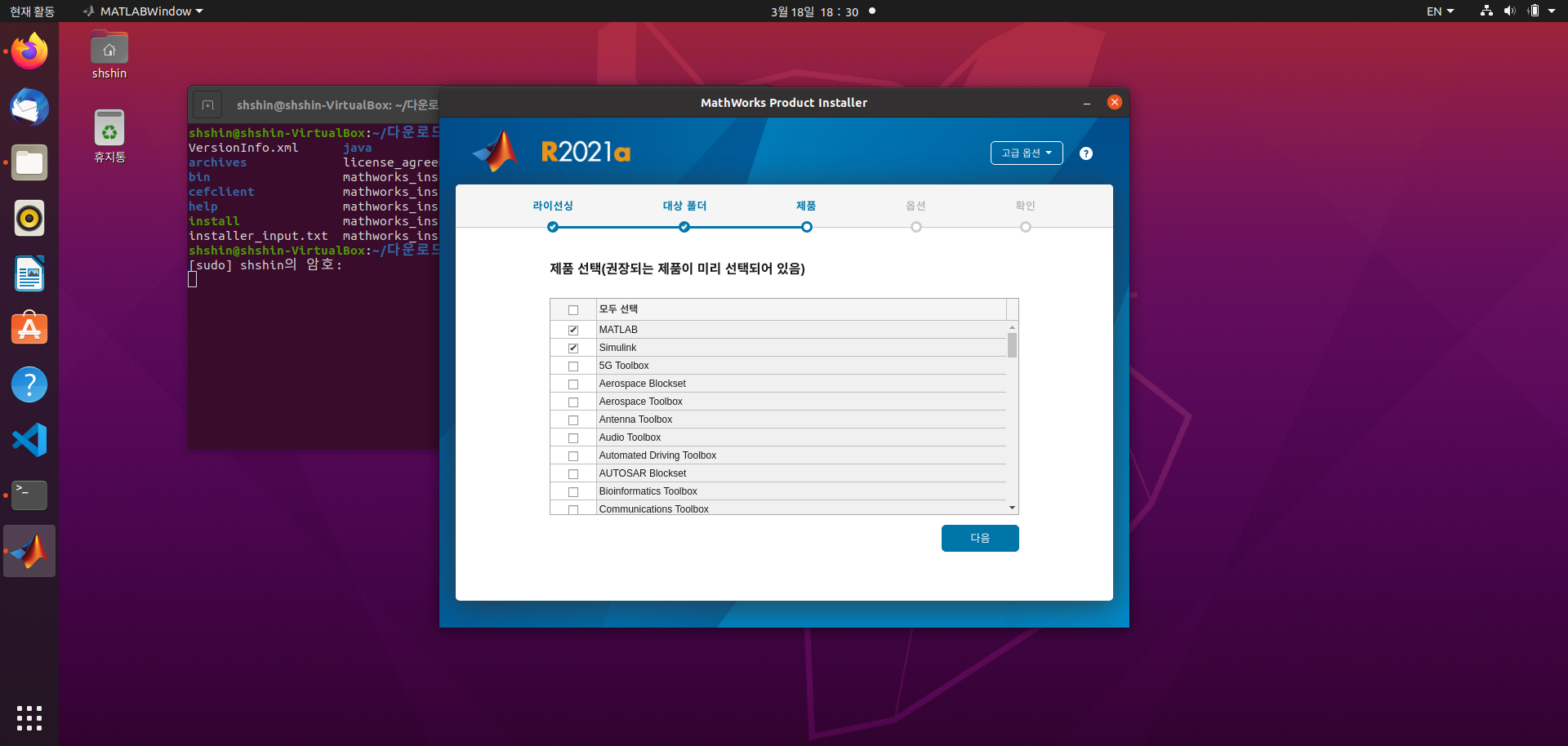This screenshot has width=1568, height=746.
Task: Click the 다음 button
Action: pos(980,539)
